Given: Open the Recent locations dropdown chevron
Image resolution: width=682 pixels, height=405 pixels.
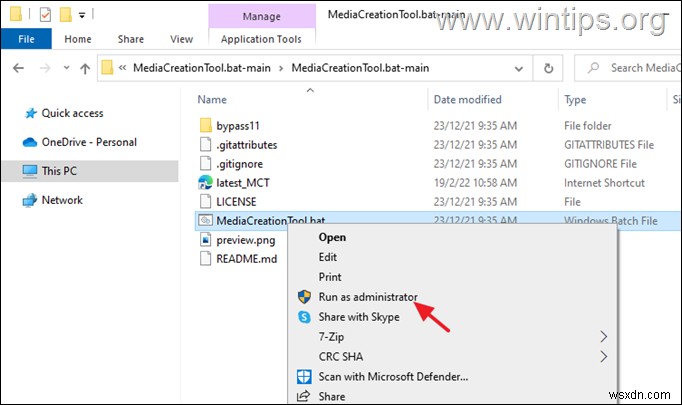Looking at the screenshot, I should click(66, 68).
